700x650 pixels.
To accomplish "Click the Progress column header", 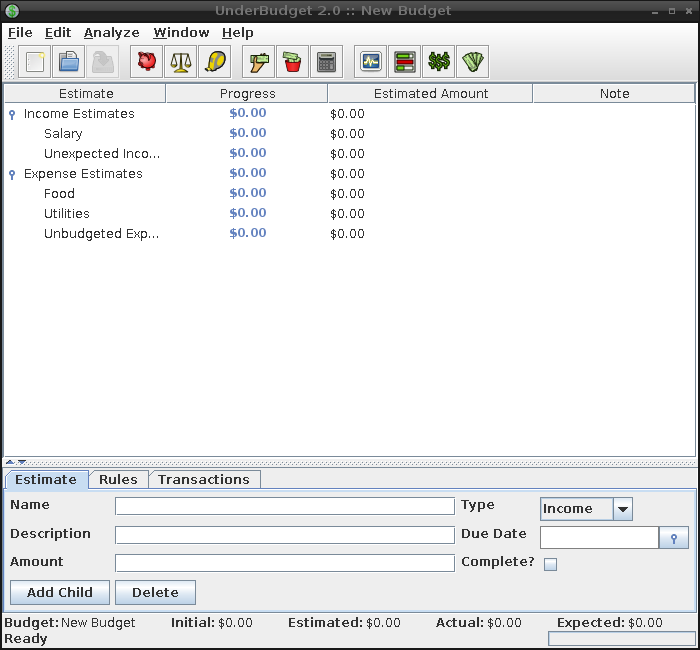I will pos(247,93).
